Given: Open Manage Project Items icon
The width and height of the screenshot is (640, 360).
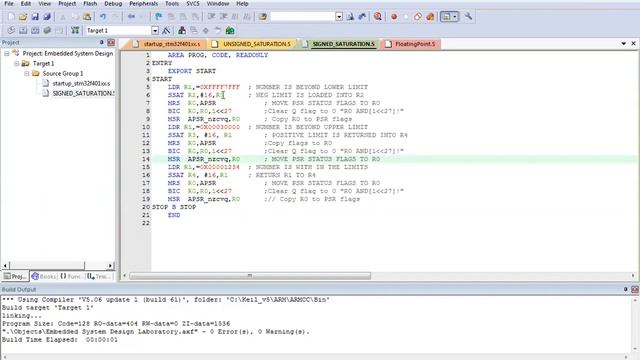Looking at the screenshot, I should (182, 31).
